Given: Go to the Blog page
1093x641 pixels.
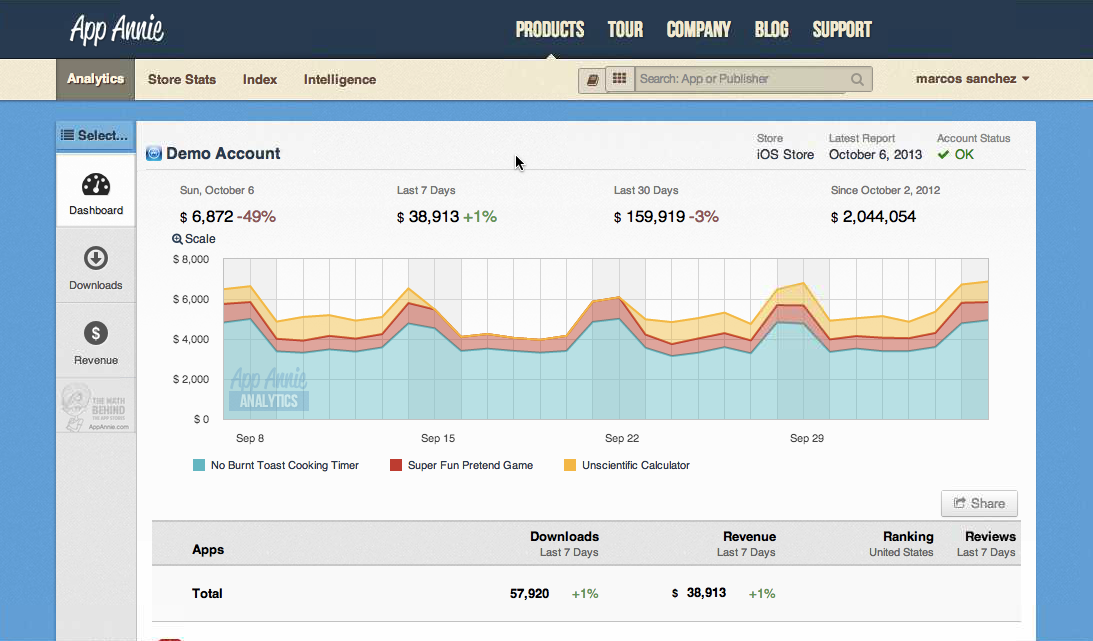Looking at the screenshot, I should pyautogui.click(x=772, y=29).
